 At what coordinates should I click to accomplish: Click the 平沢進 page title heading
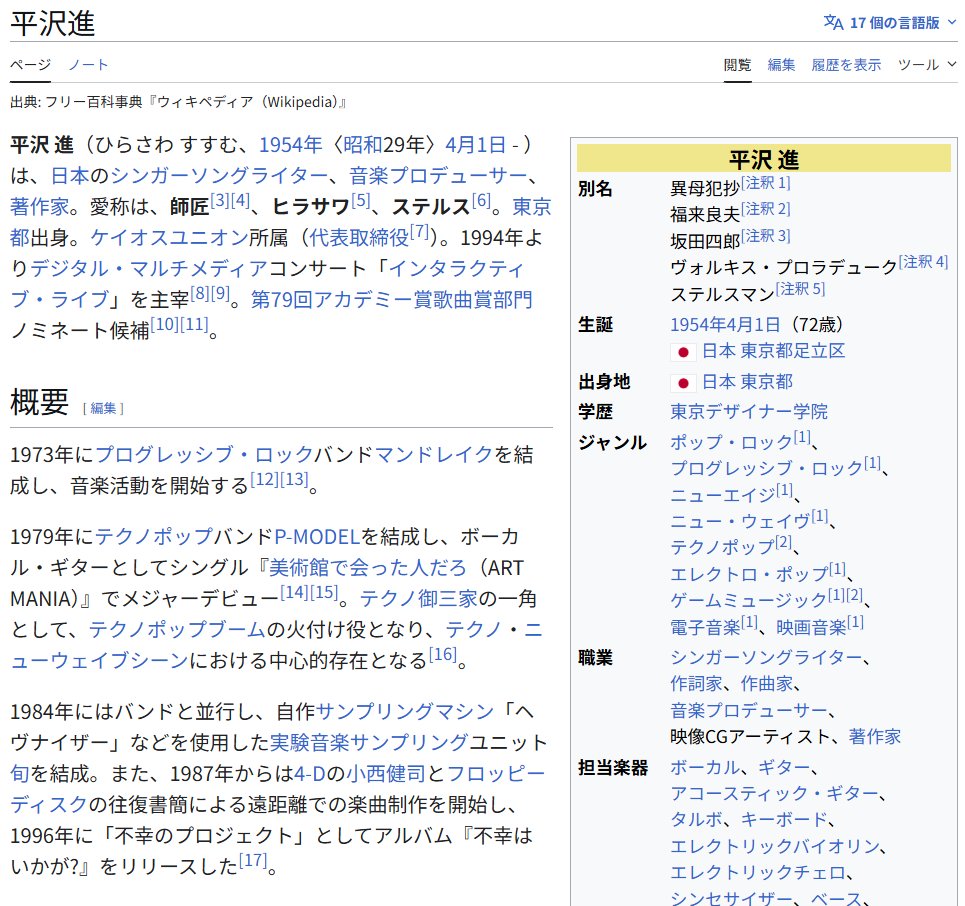pos(53,24)
